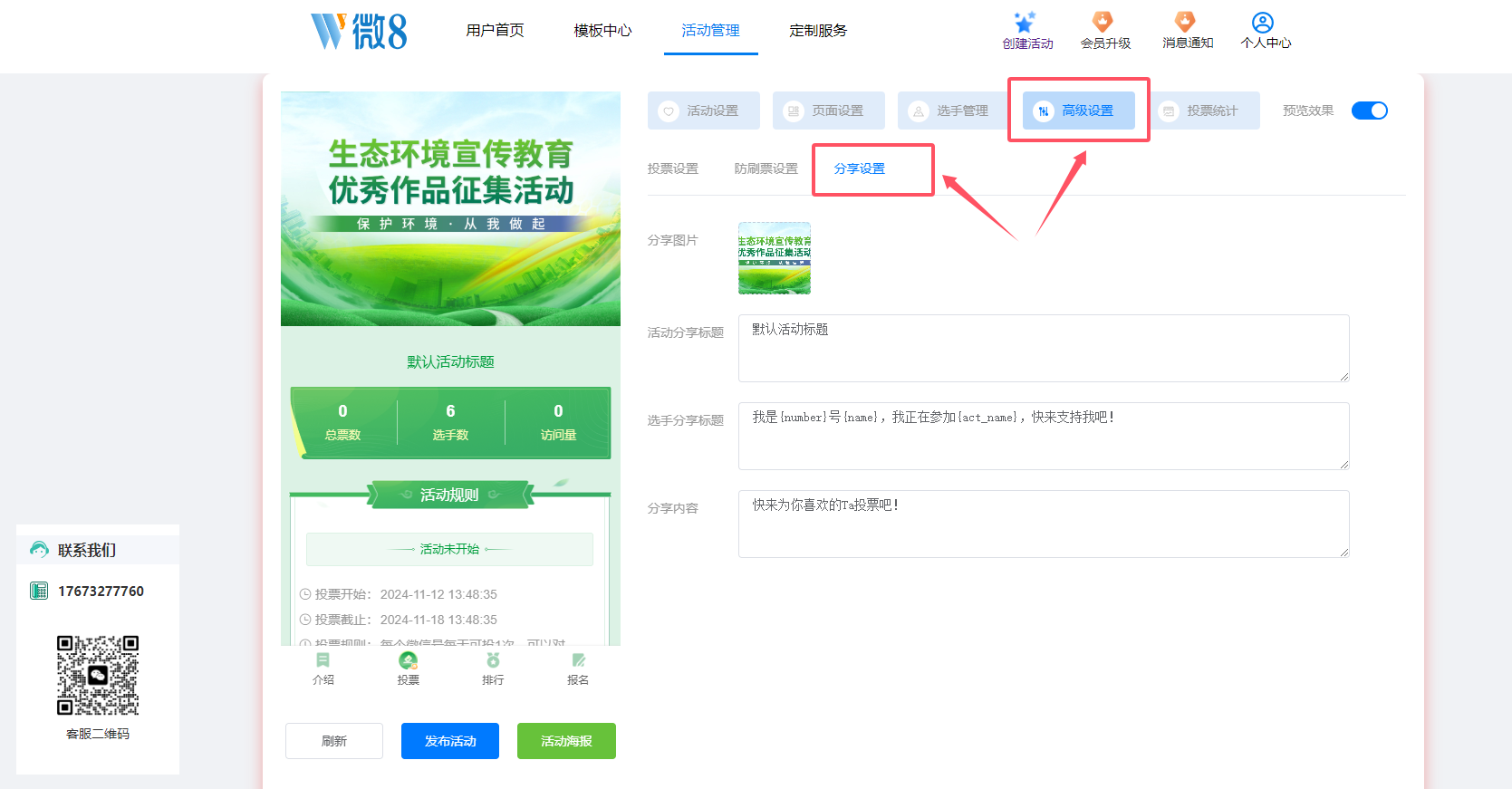Click the 报名 icon in preview footer
This screenshot has width=1512, height=789.
(578, 660)
